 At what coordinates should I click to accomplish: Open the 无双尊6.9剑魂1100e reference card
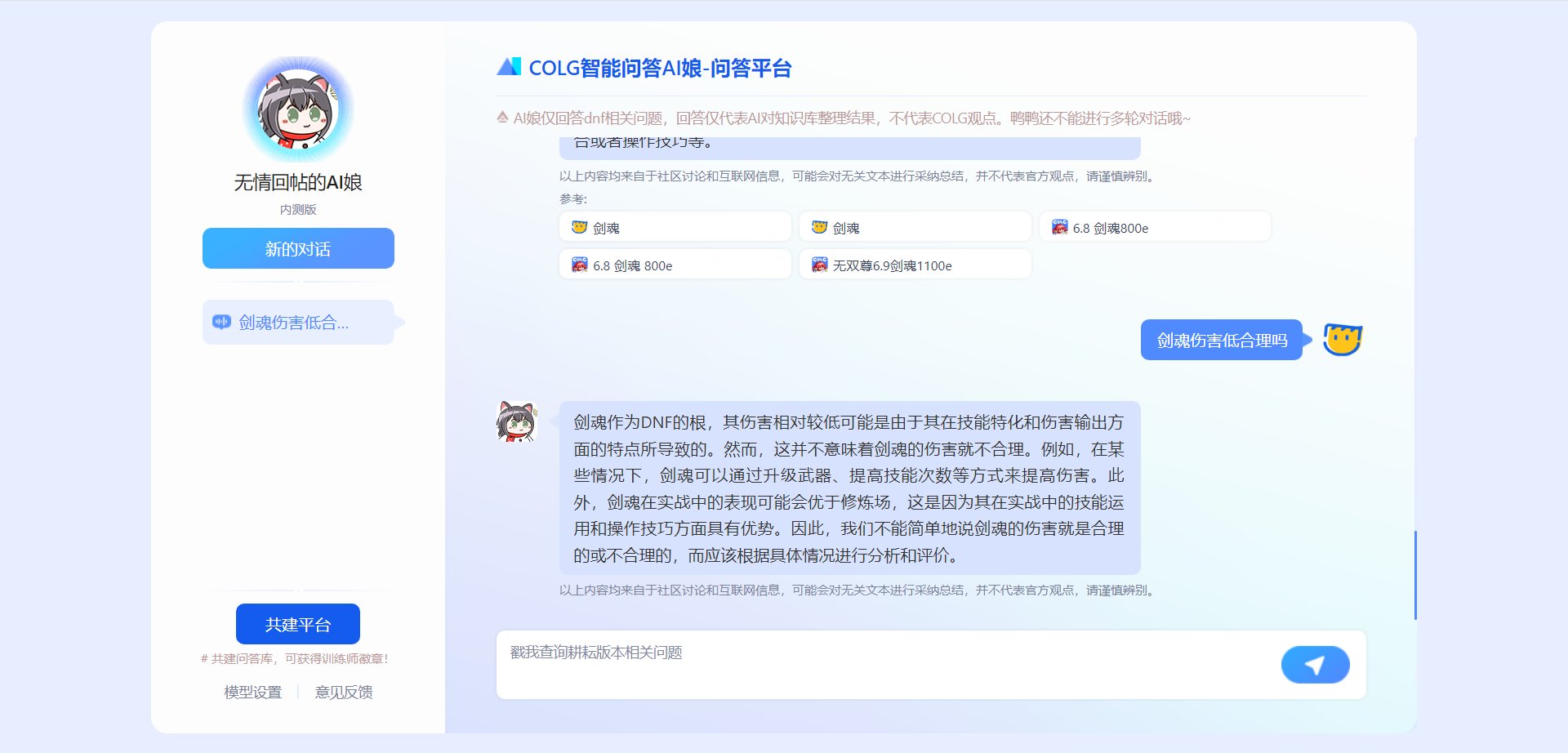coord(915,265)
